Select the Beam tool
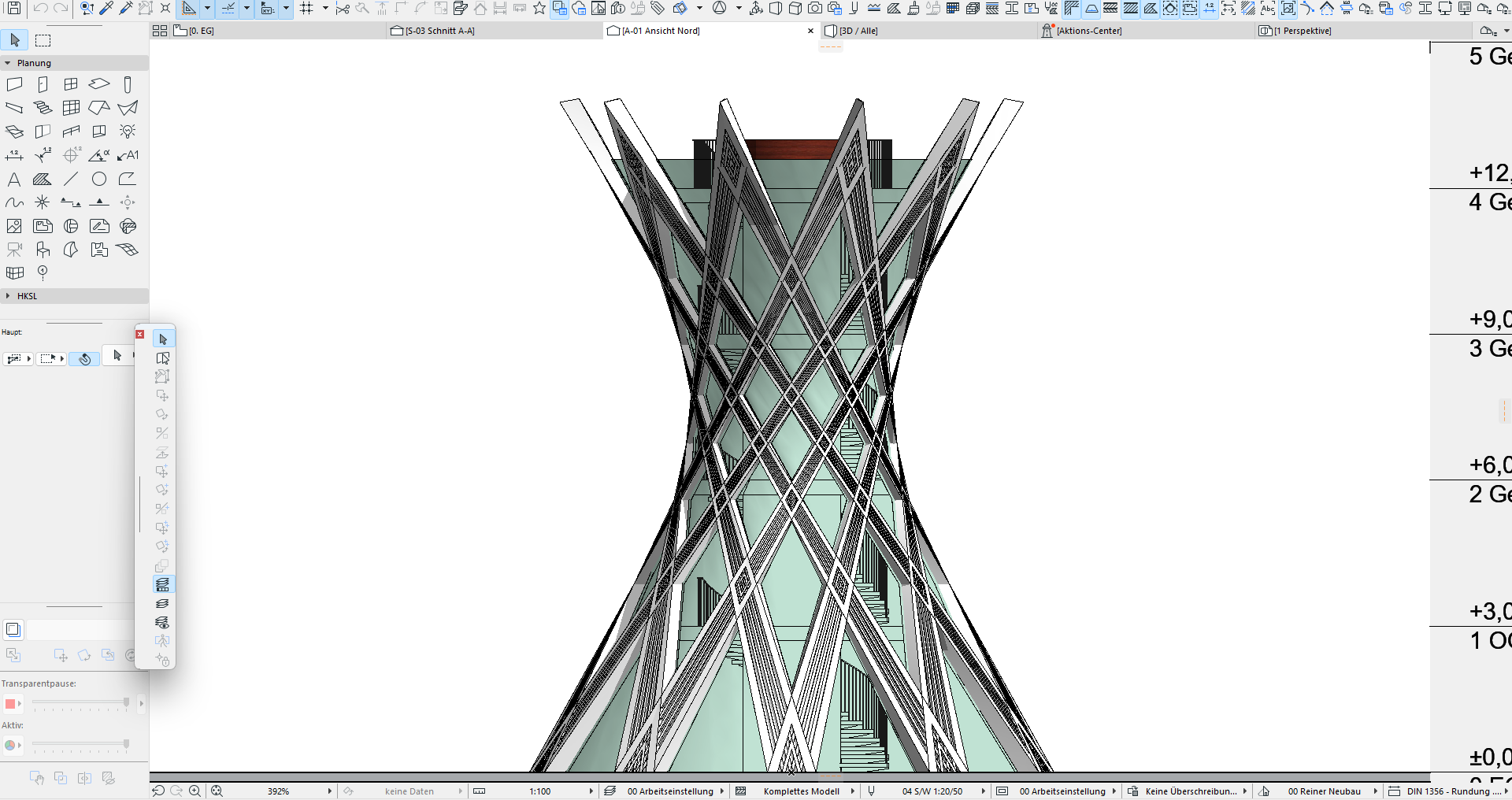Viewport: 1512px width, 800px height. (14, 108)
